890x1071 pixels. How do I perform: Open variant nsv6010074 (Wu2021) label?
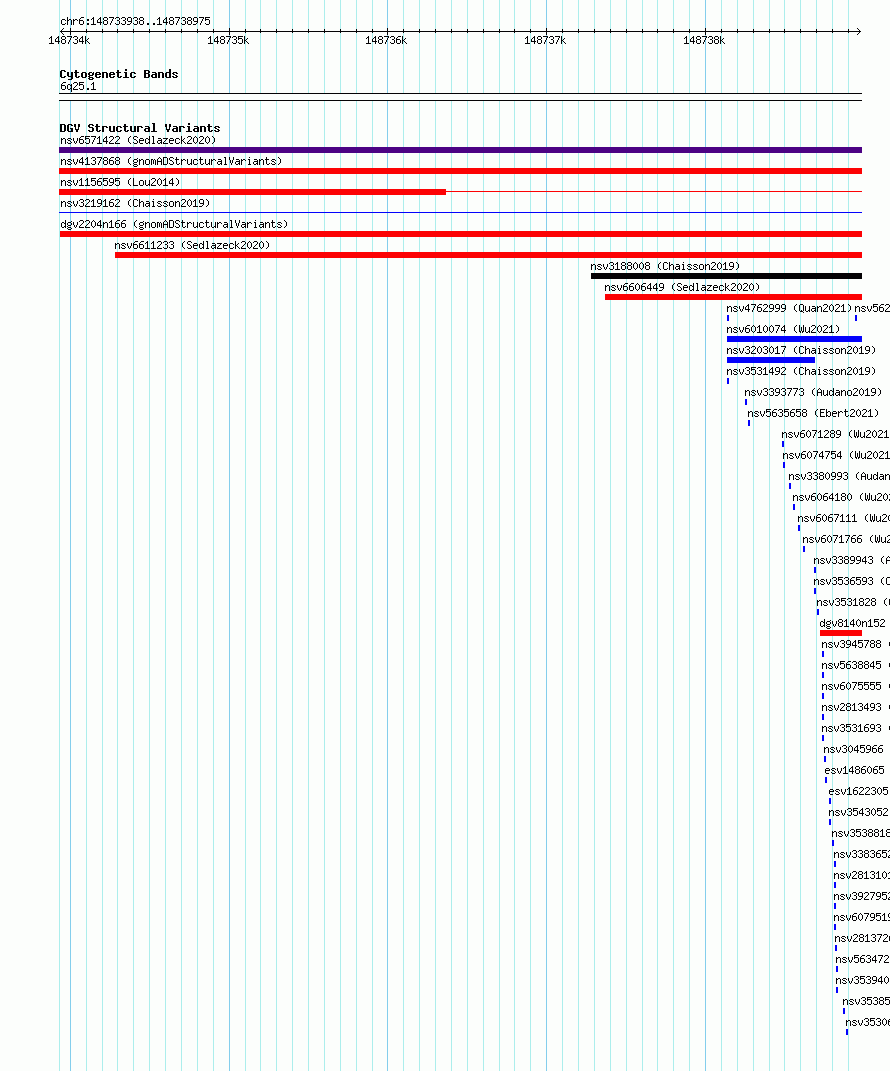tap(783, 329)
